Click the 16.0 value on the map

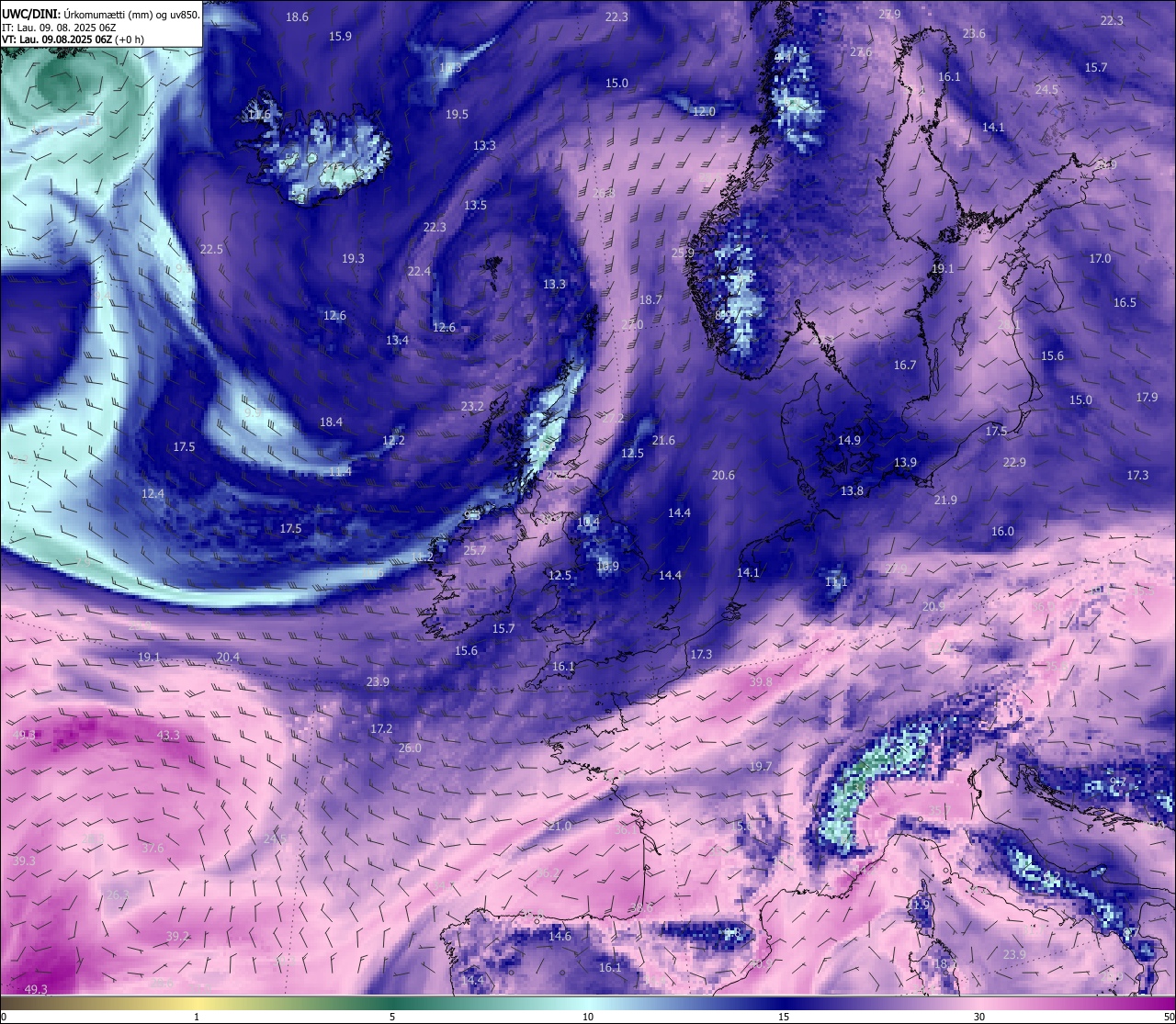[1002, 531]
